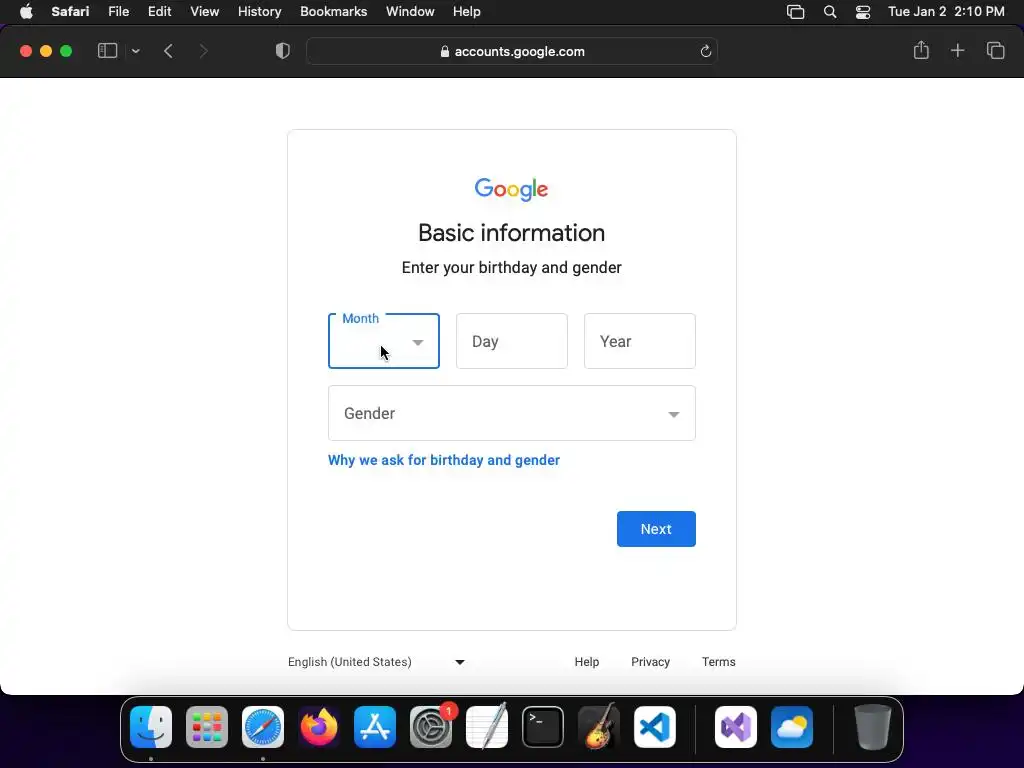1024x768 pixels.
Task: Launch Visual Studio Code from the Dock
Action: 655,727
